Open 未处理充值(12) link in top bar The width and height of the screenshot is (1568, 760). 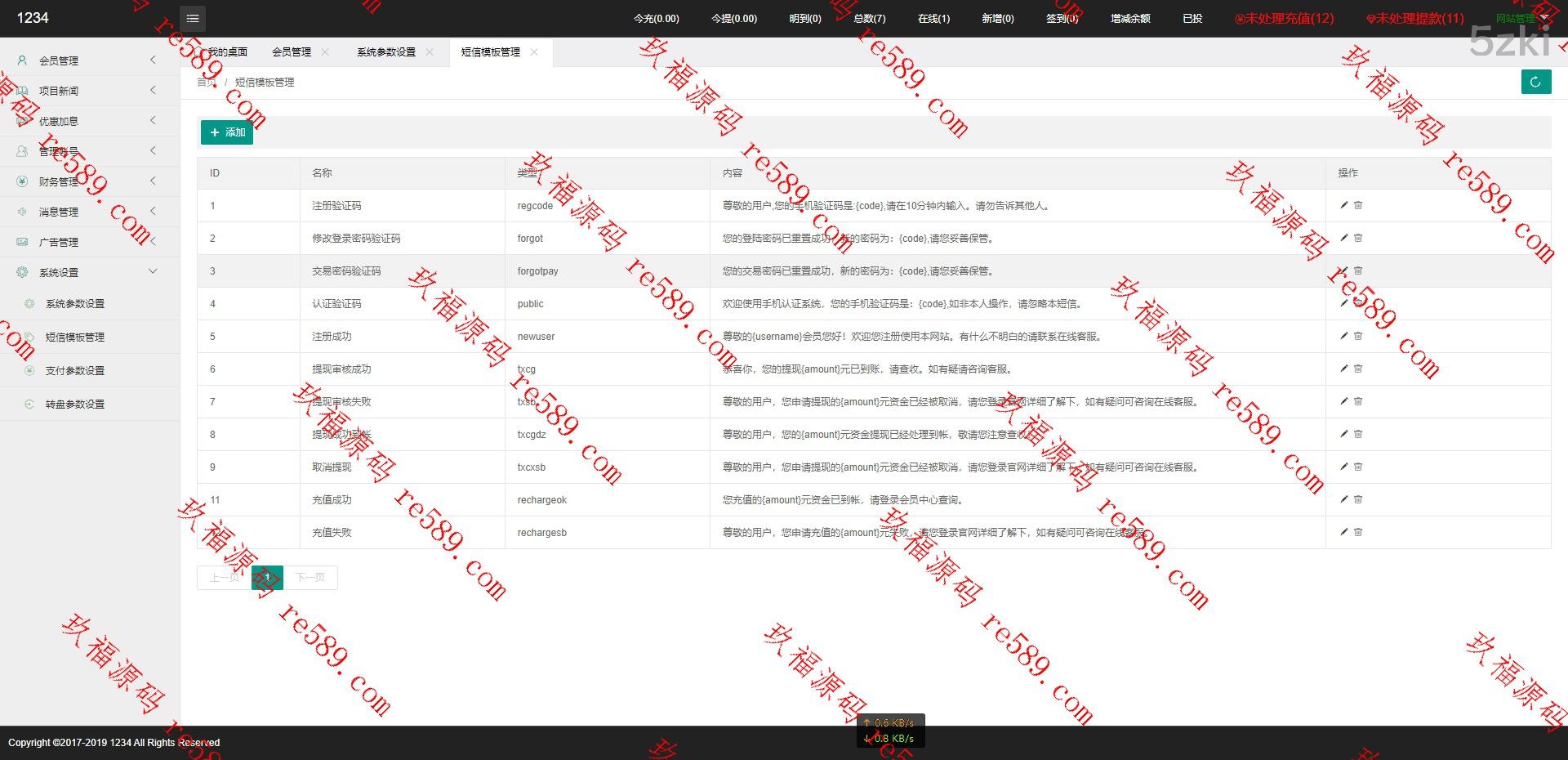1284,18
